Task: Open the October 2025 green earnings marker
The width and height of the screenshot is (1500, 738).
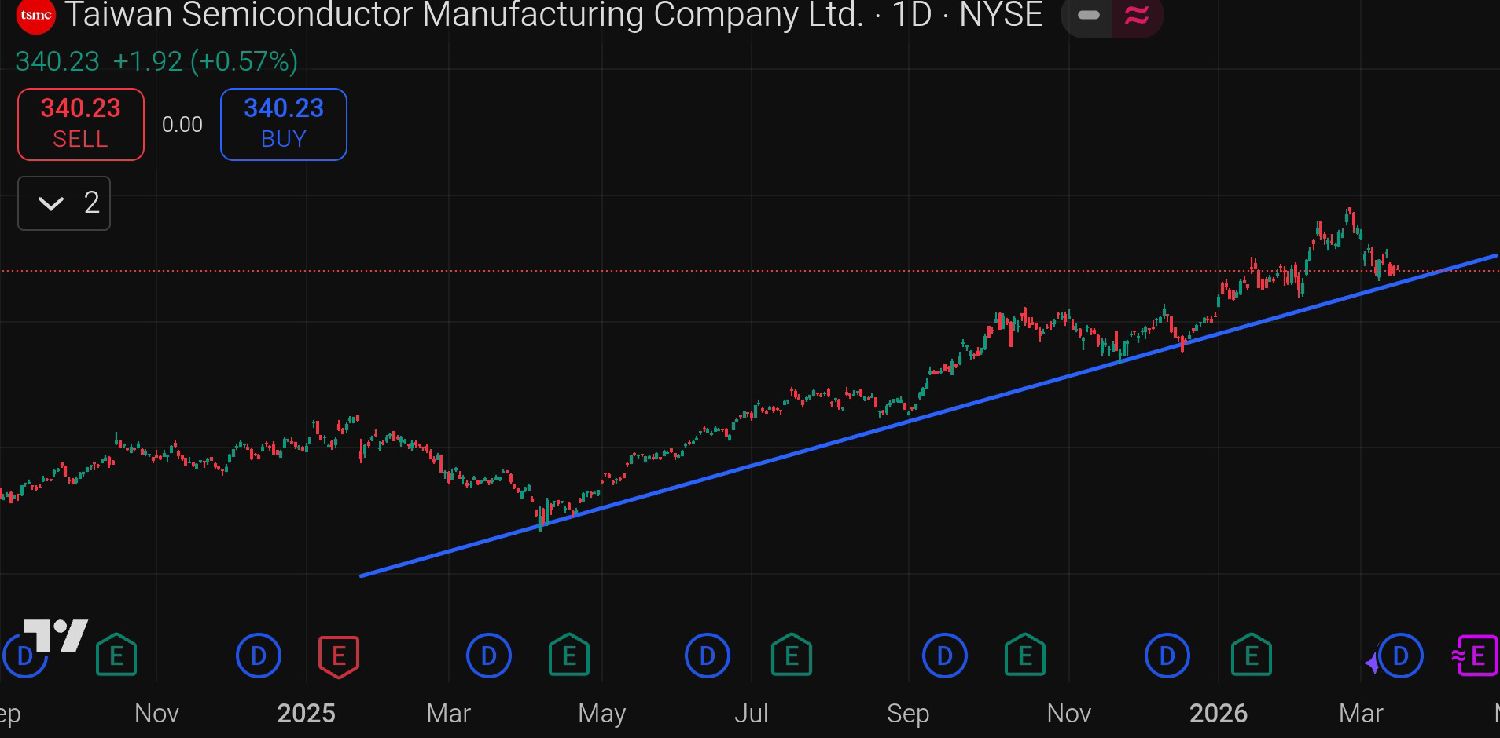Action: 1024,656
